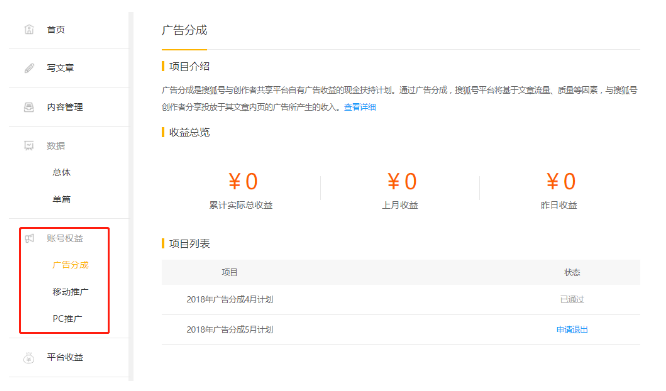The width and height of the screenshot is (666, 391).
Task: Open the 首页 sidebar menu
Action: (x=56, y=30)
